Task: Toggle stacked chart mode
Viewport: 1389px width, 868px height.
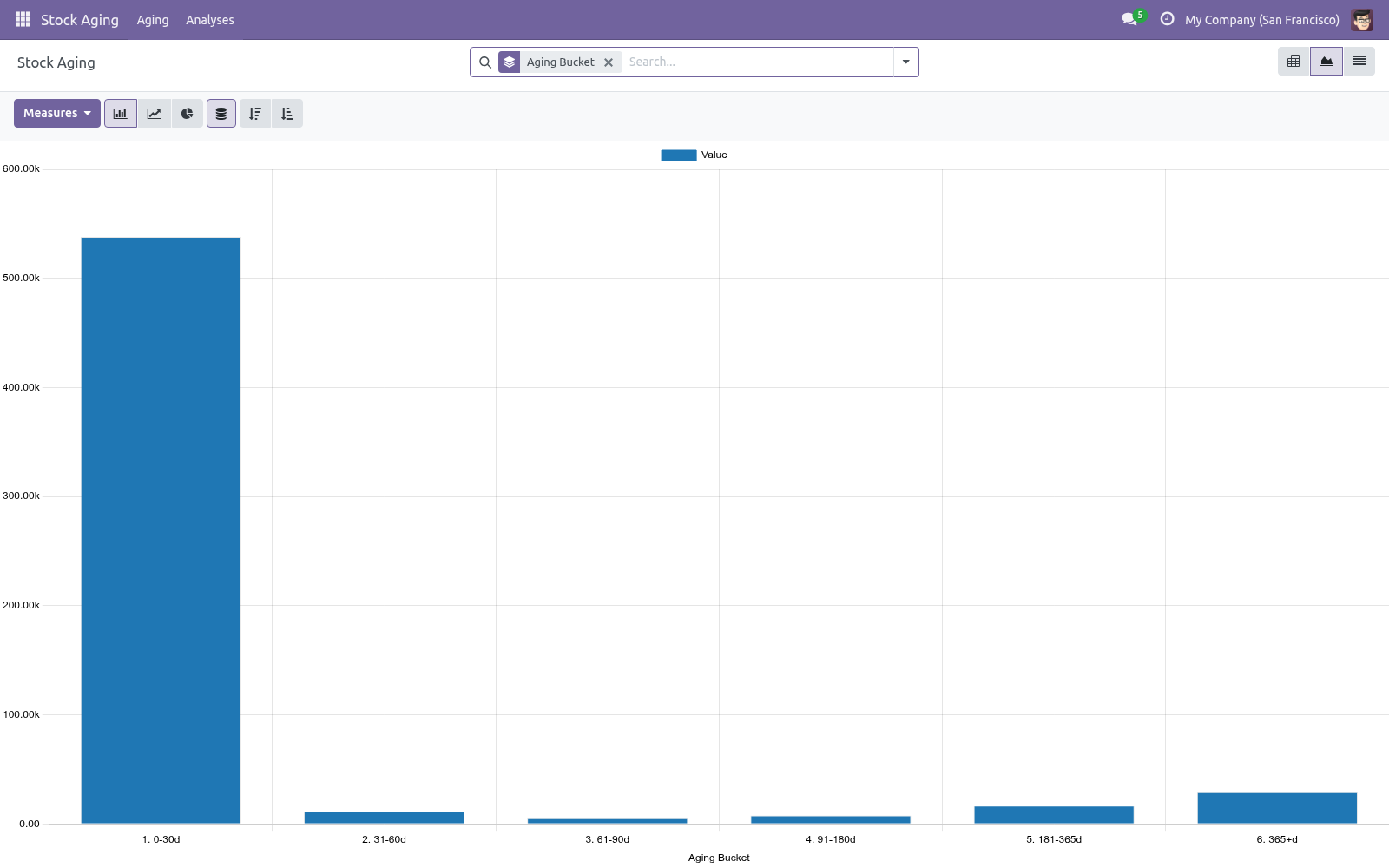Action: click(221, 114)
